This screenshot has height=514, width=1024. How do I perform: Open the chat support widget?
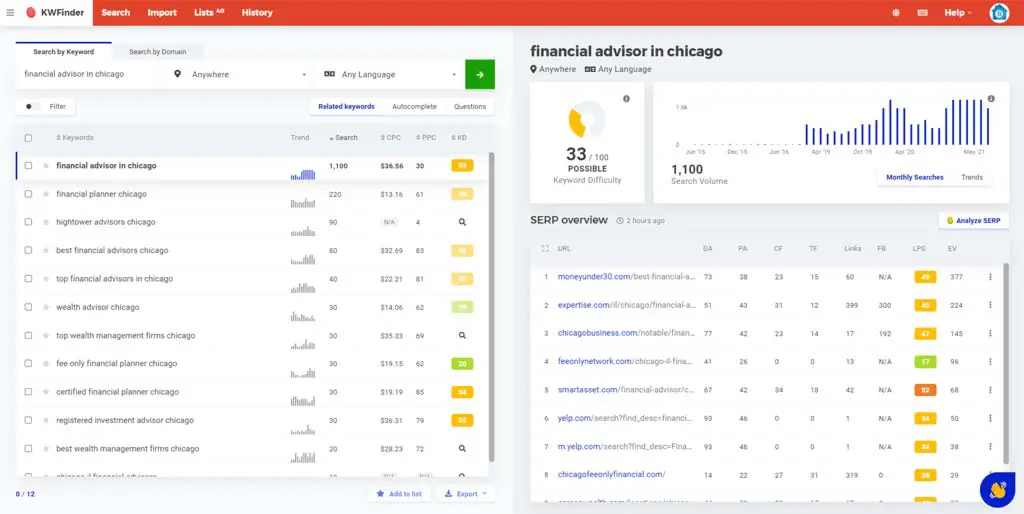coord(997,490)
